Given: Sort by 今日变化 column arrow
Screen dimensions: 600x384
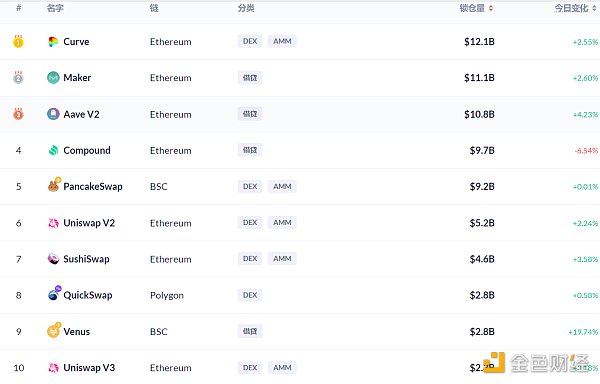Looking at the screenshot, I should pyautogui.click(x=594, y=8).
